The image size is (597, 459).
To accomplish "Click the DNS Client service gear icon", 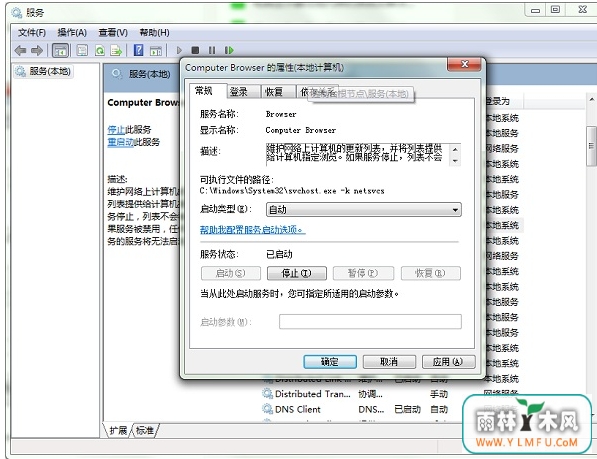I will point(268,409).
